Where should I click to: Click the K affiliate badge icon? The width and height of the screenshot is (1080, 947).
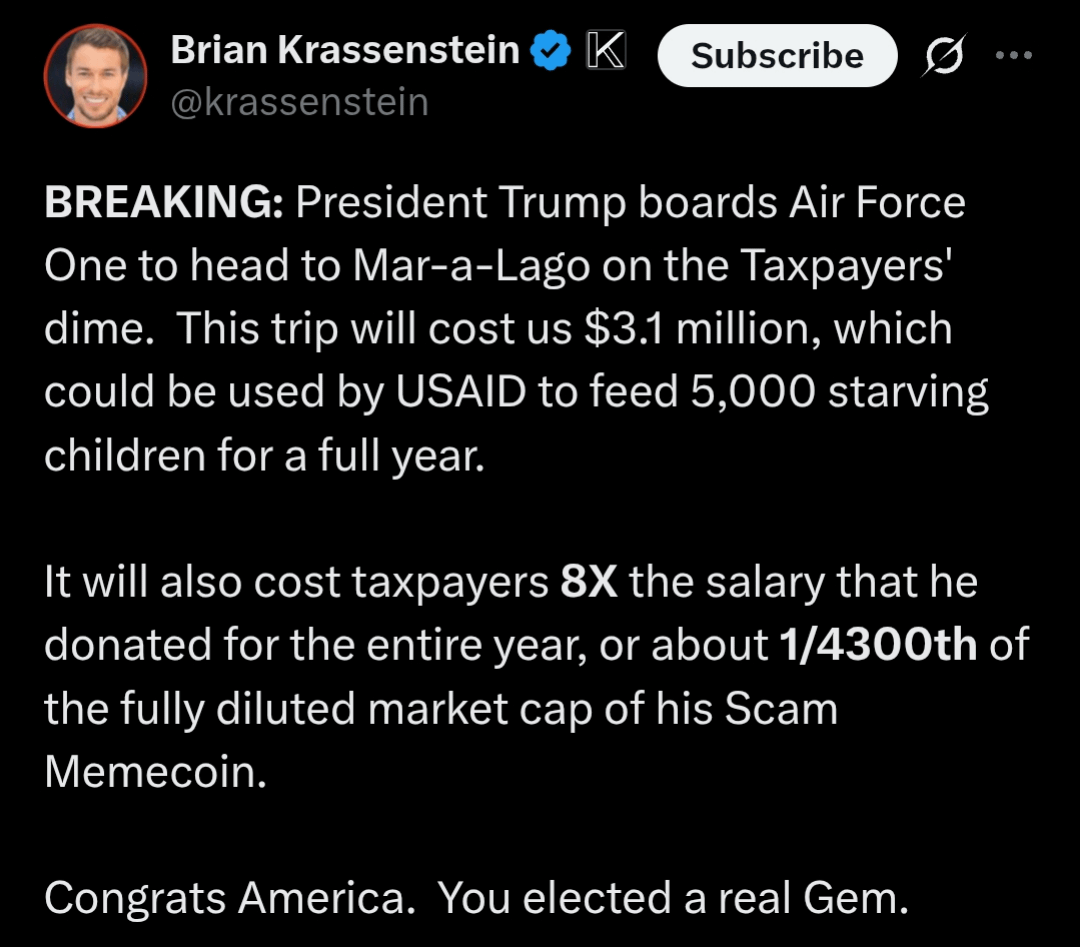point(606,50)
